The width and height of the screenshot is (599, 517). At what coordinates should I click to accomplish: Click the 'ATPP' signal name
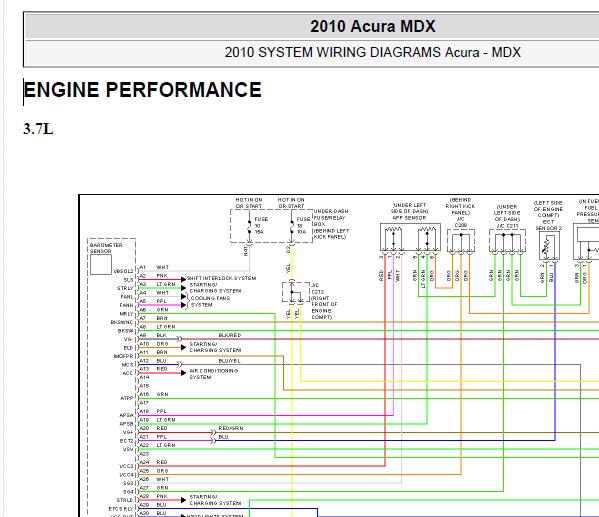click(x=127, y=398)
